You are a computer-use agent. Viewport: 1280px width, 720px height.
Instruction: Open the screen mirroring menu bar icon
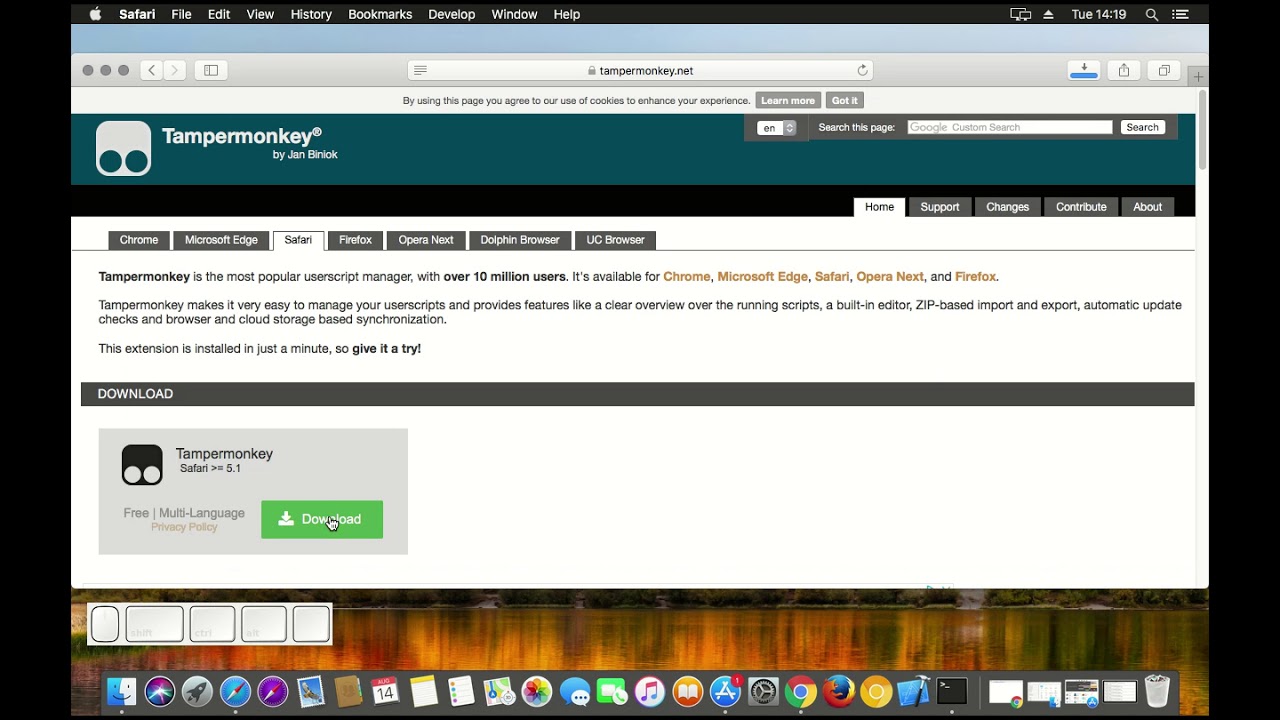(x=1020, y=14)
